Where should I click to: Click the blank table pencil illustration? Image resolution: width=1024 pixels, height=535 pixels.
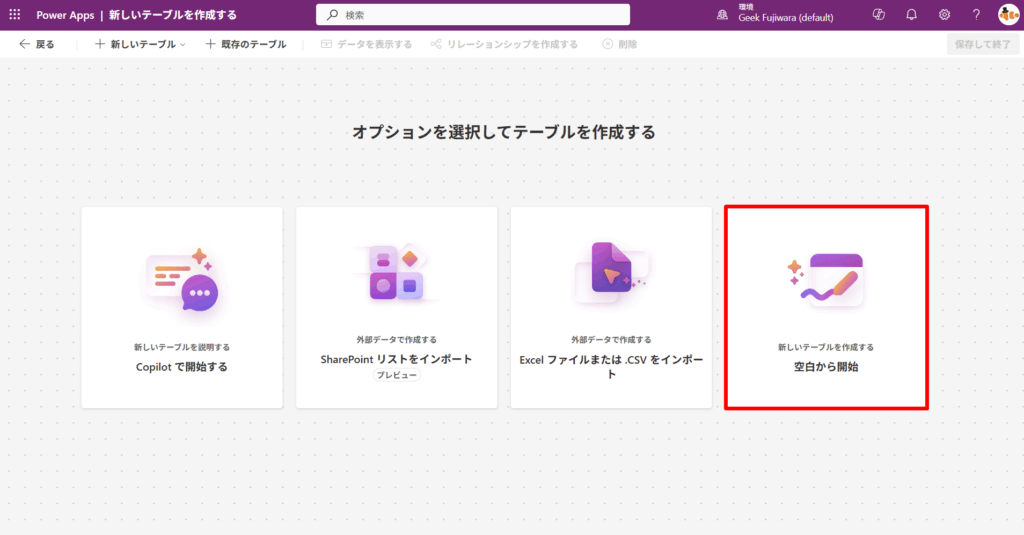click(x=826, y=279)
